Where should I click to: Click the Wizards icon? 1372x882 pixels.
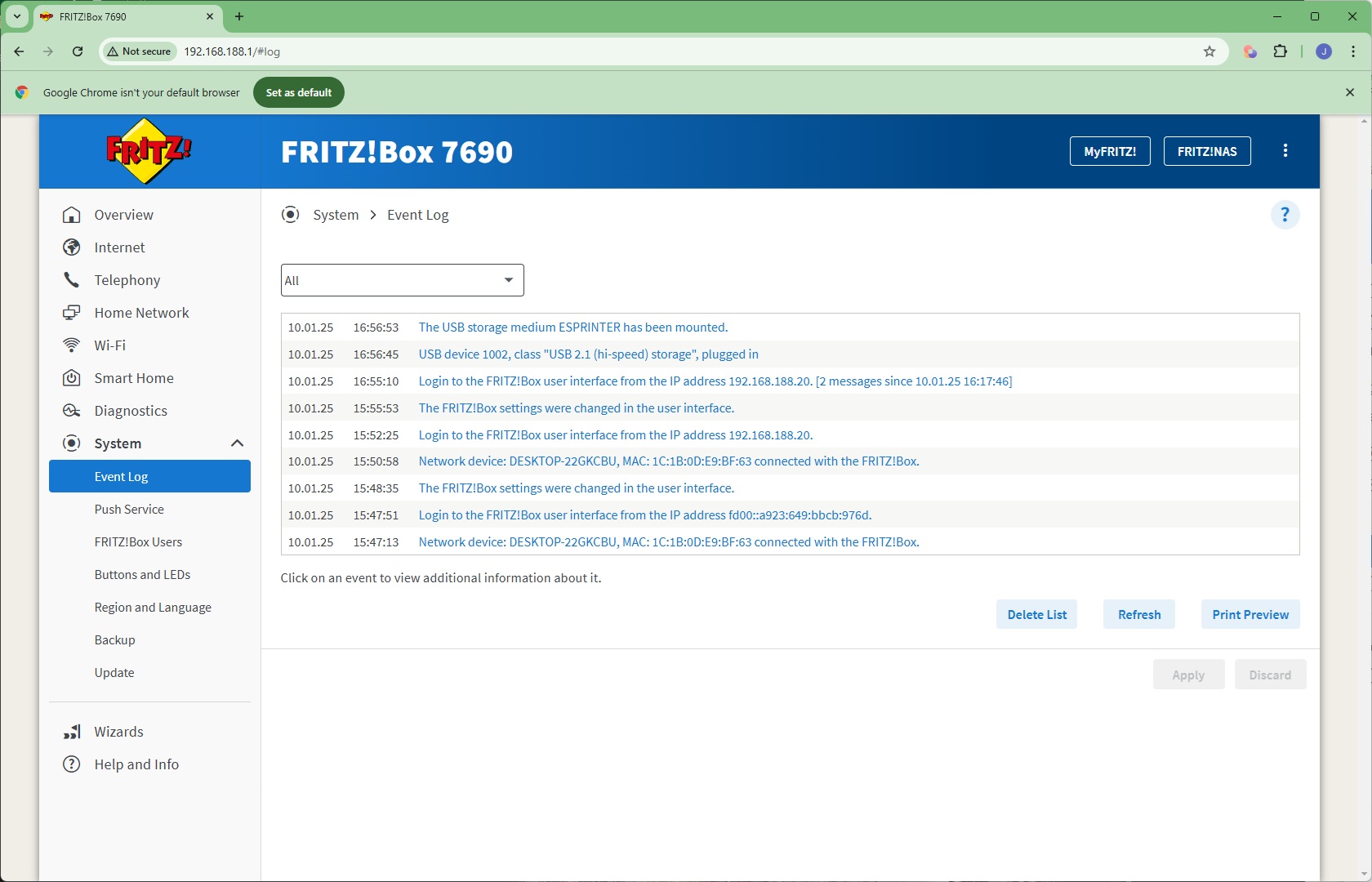coord(72,732)
